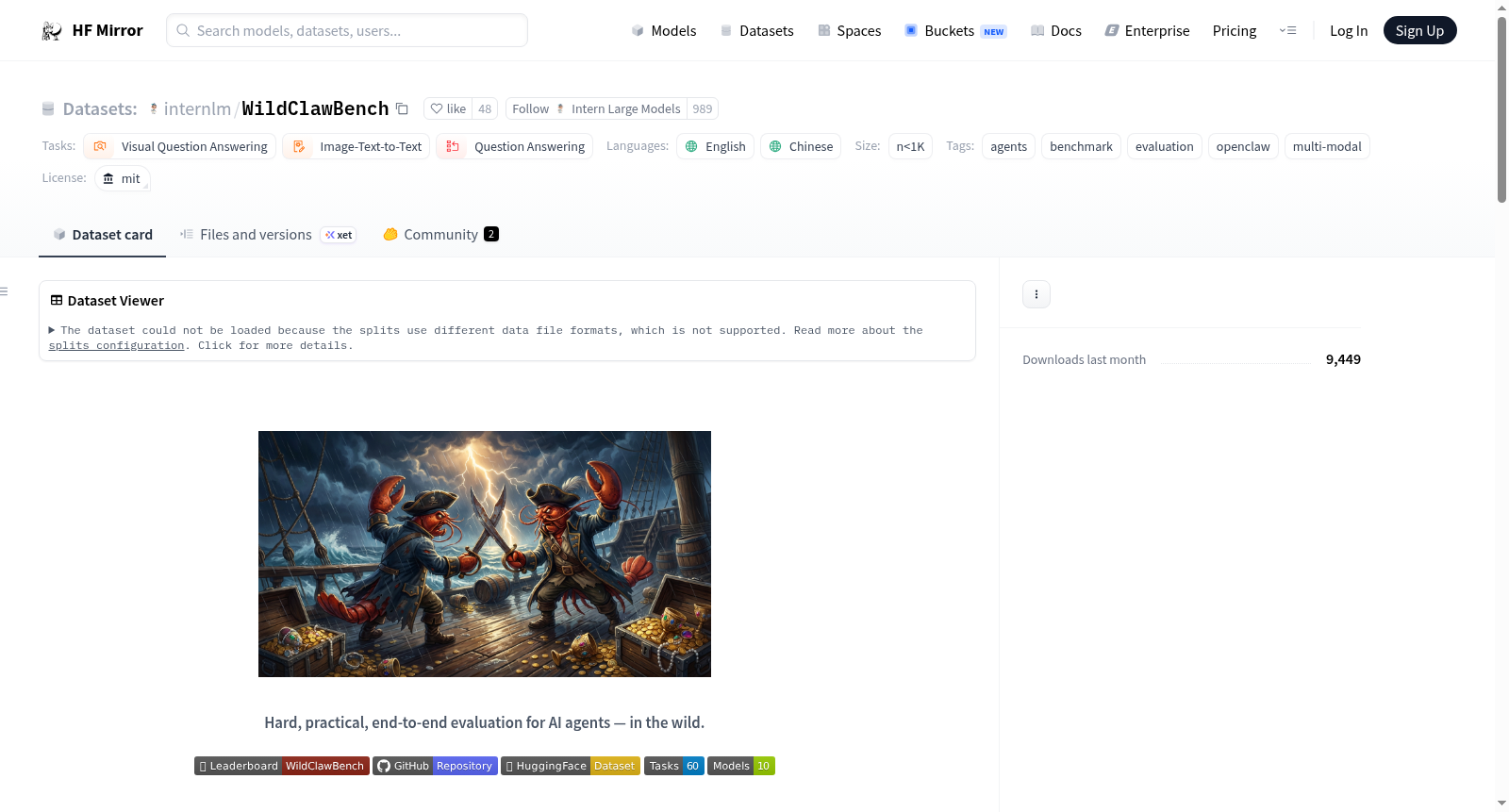Viewport: 1509px width, 812px height.
Task: Switch to the Dataset card tab
Action: 103,235
